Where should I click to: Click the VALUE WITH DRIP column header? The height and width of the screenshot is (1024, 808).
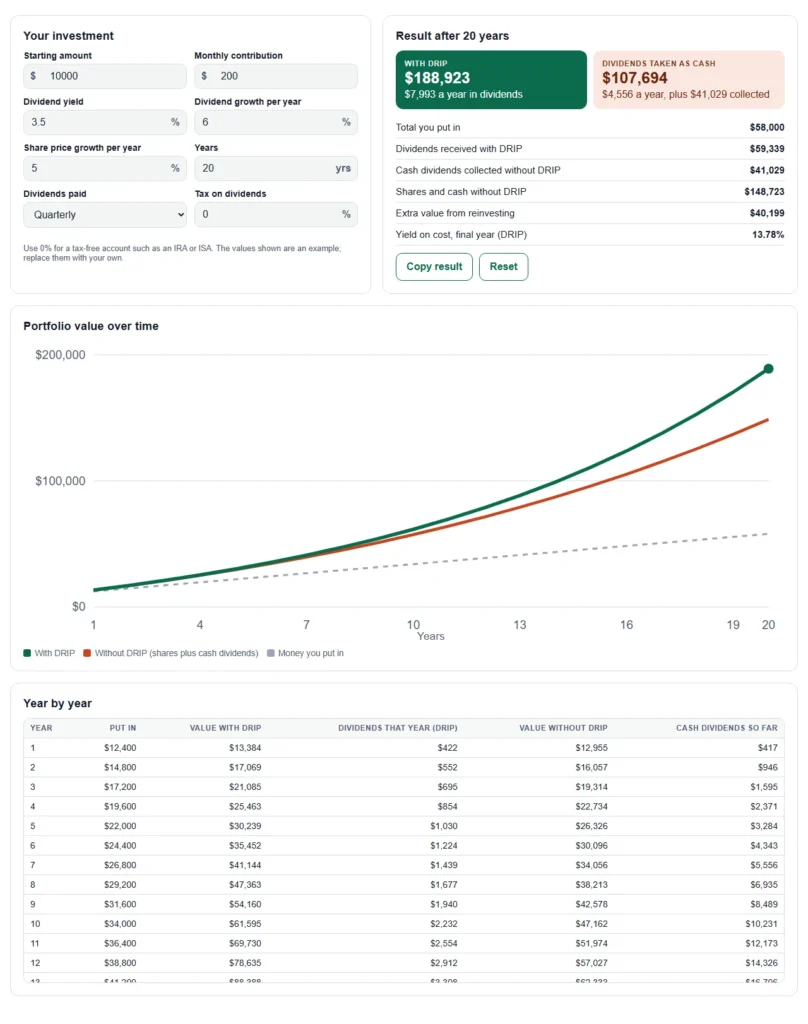pos(225,728)
